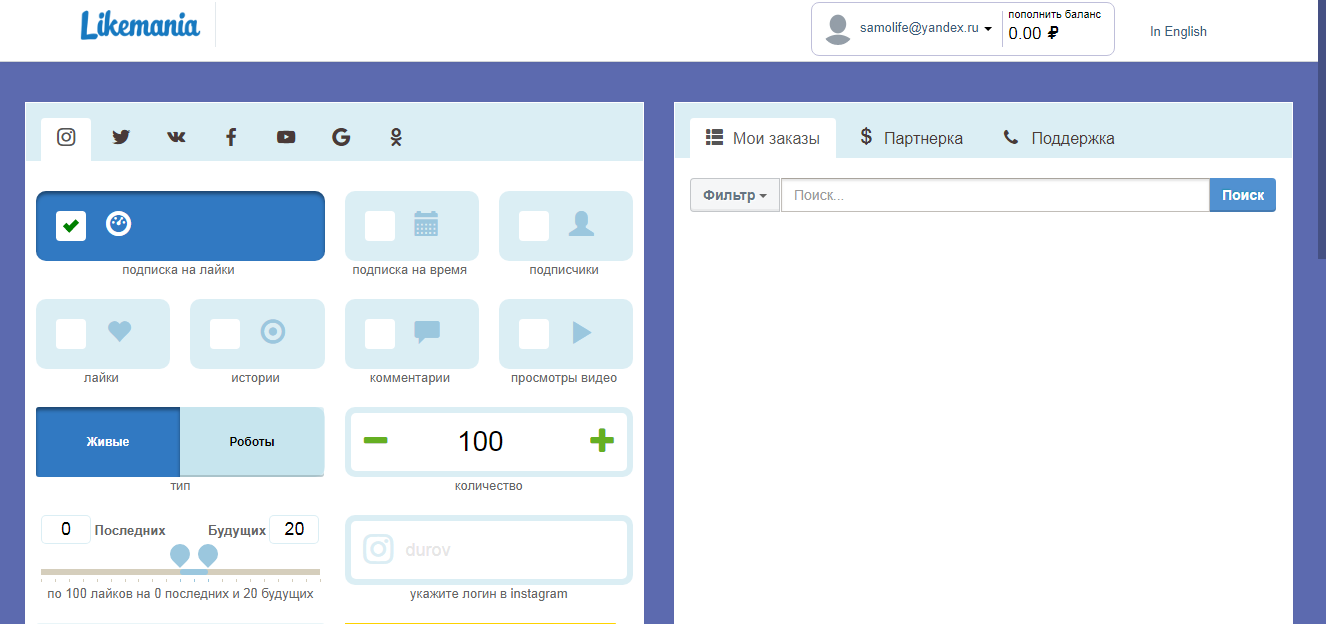Open the VK network tab
The width and height of the screenshot is (1326, 624).
pos(176,138)
